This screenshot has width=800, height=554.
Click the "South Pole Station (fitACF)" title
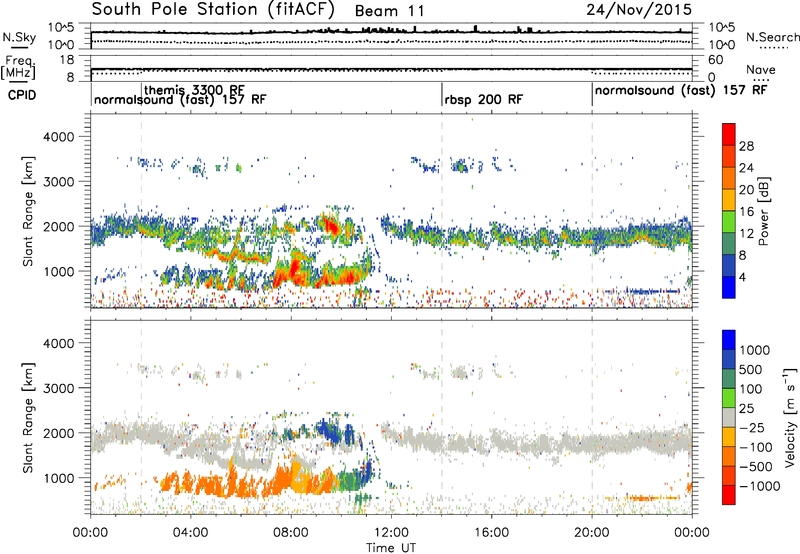(x=213, y=9)
